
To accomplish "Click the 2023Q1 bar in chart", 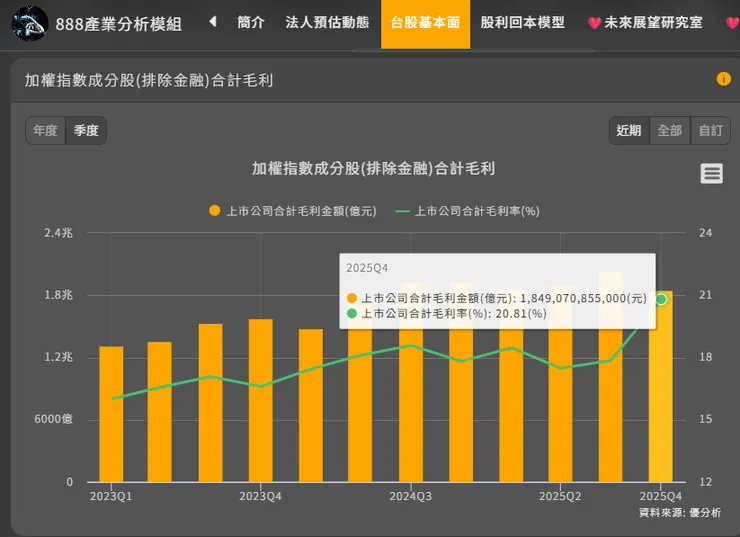I will (x=111, y=414).
